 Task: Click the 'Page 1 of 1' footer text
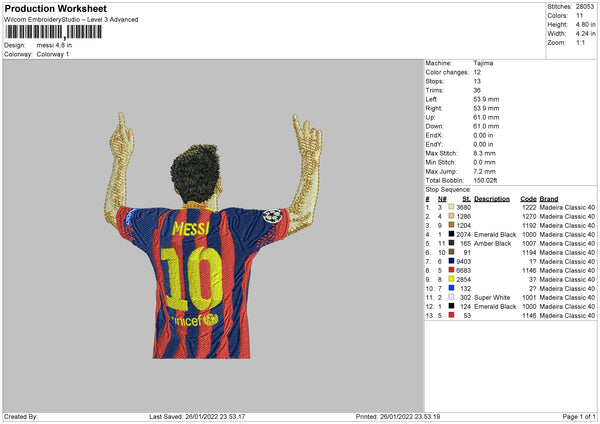pos(579,416)
